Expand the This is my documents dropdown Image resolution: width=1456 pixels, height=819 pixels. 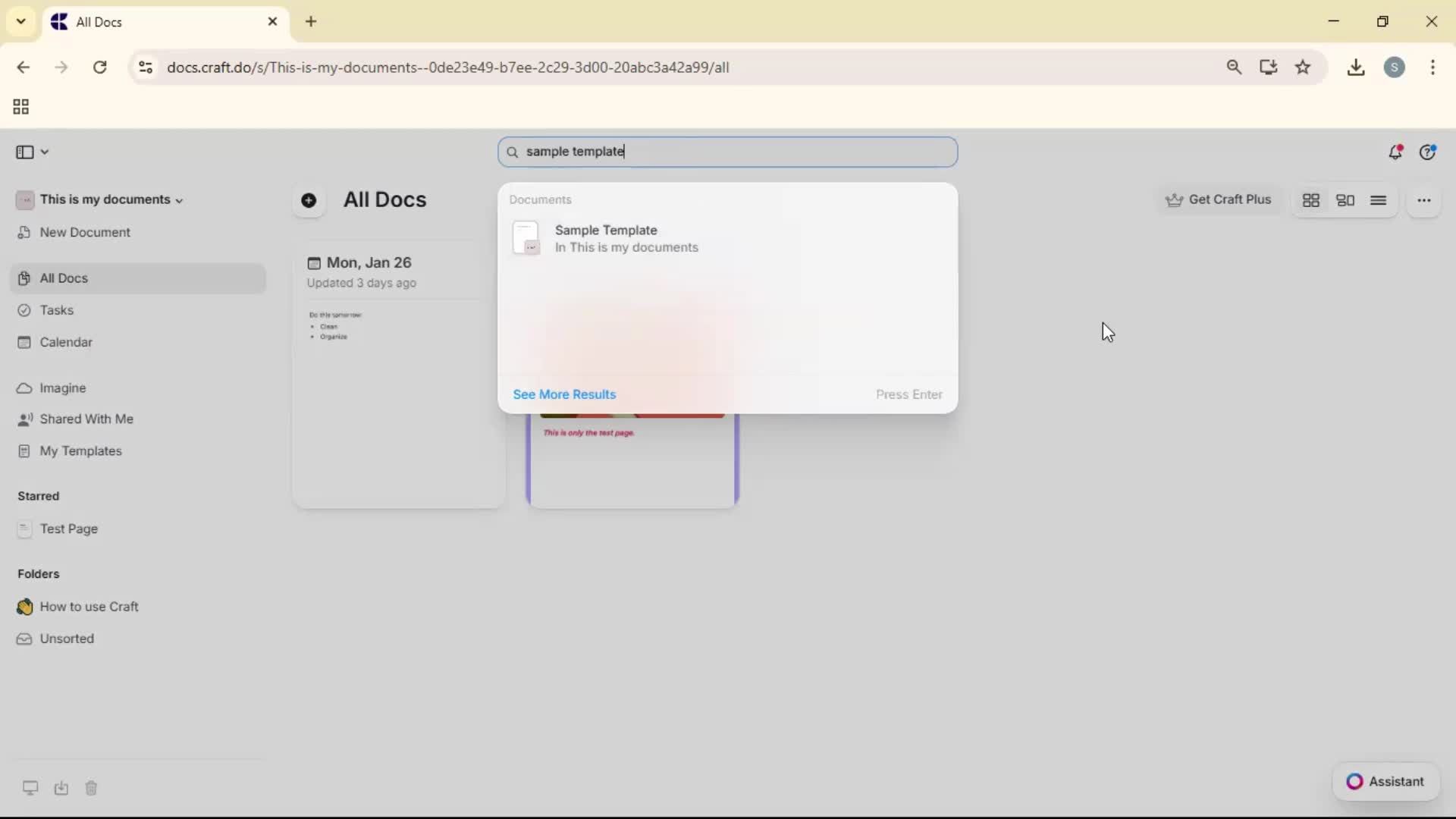pyautogui.click(x=179, y=200)
